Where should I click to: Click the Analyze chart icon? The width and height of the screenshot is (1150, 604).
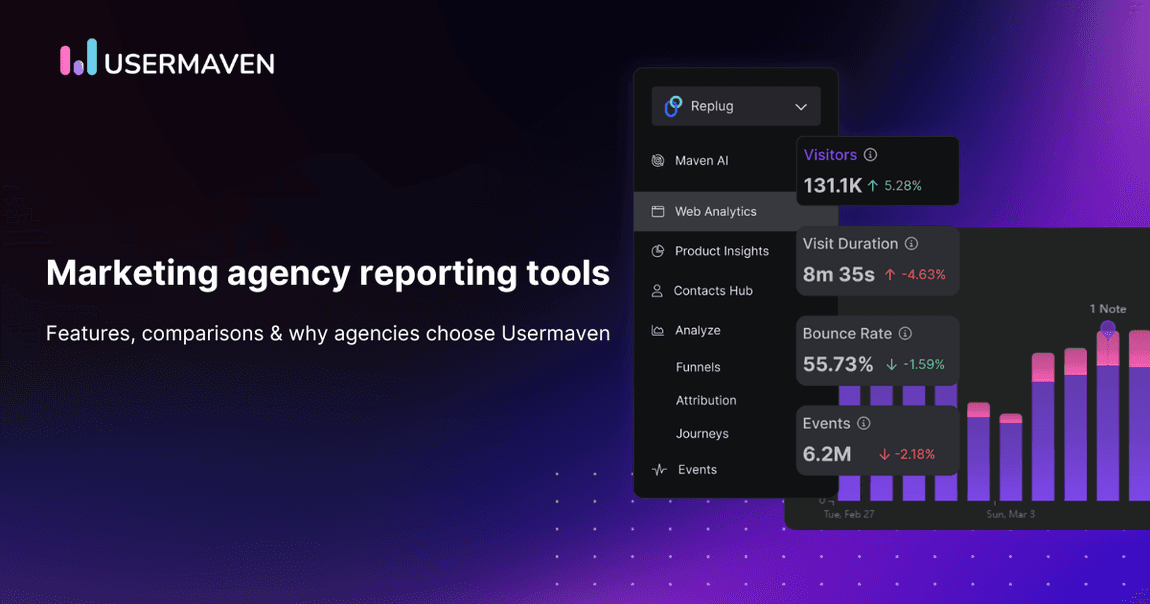(658, 330)
